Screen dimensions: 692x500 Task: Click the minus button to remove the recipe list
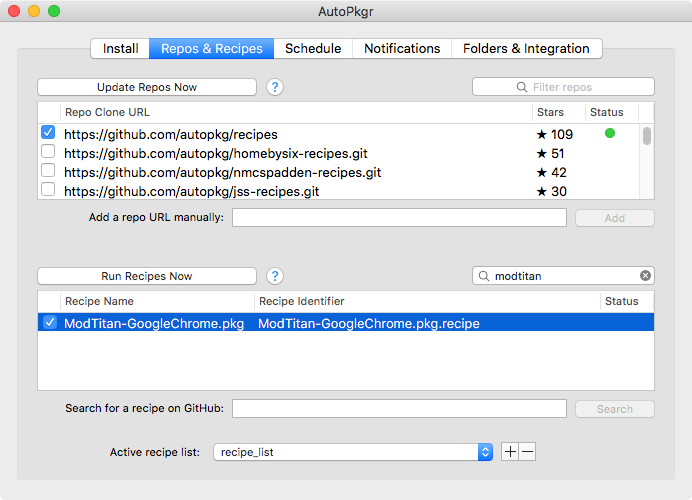[x=528, y=452]
